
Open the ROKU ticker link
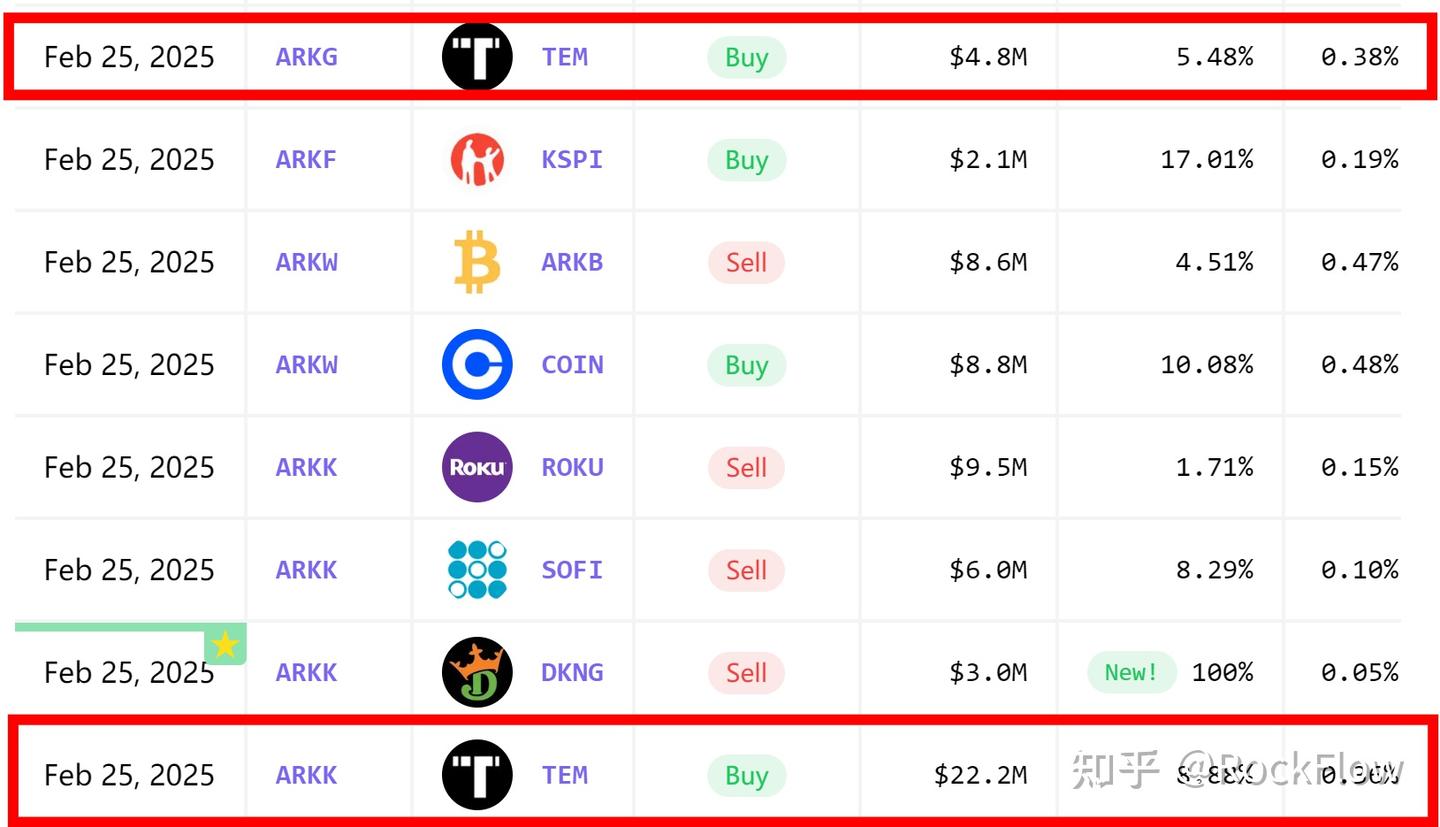tap(572, 467)
